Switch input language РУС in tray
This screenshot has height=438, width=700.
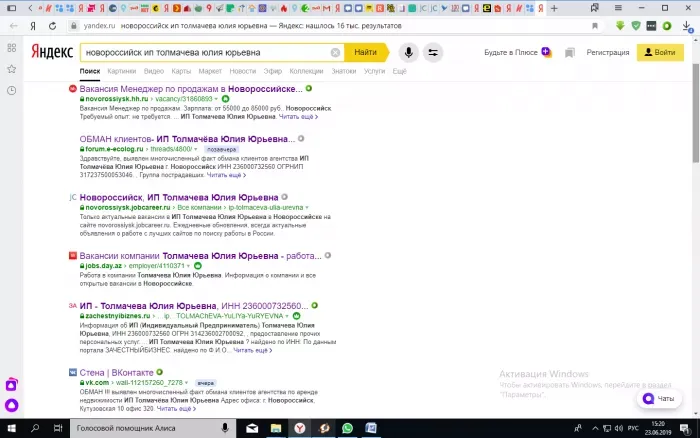[x=633, y=429]
